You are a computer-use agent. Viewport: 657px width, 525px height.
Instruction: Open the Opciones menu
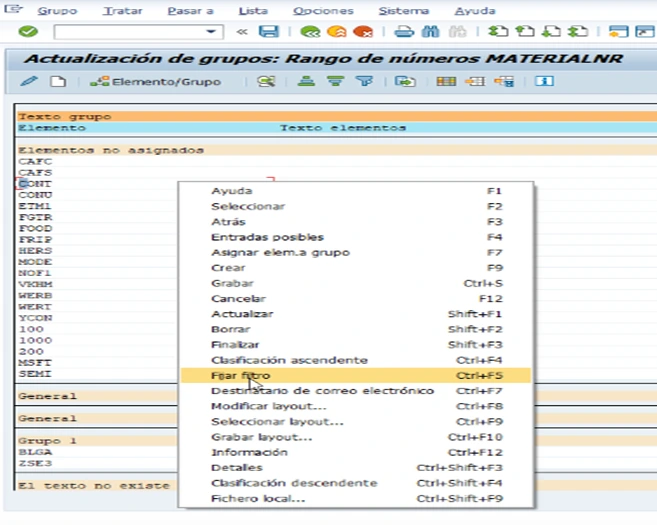coord(323,10)
